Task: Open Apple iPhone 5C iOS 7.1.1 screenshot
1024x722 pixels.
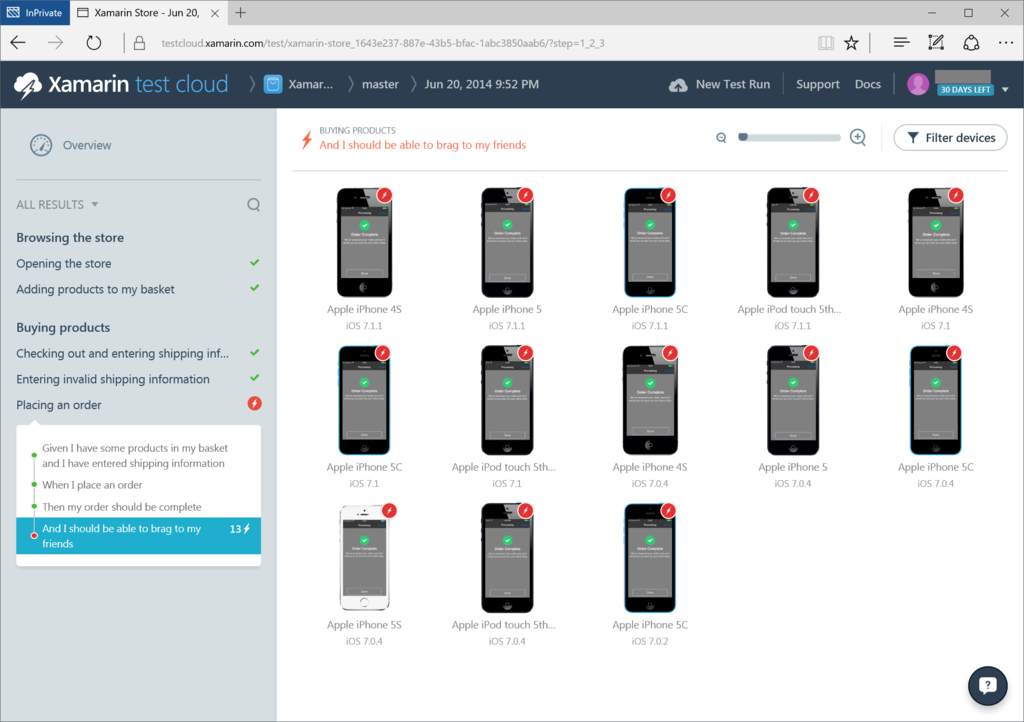Action: pos(650,243)
